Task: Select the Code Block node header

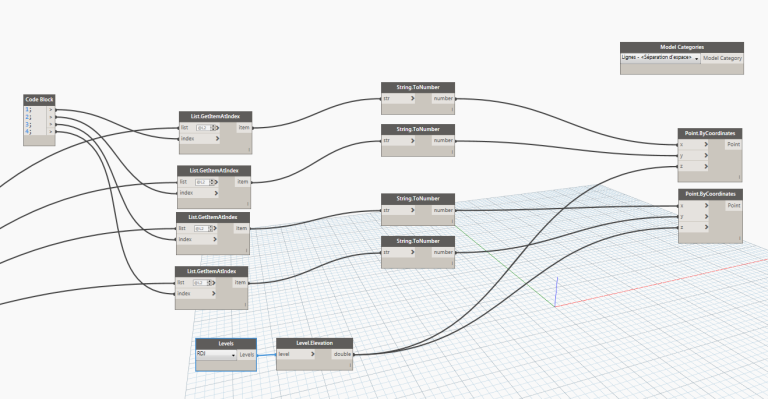Action: coord(39,99)
